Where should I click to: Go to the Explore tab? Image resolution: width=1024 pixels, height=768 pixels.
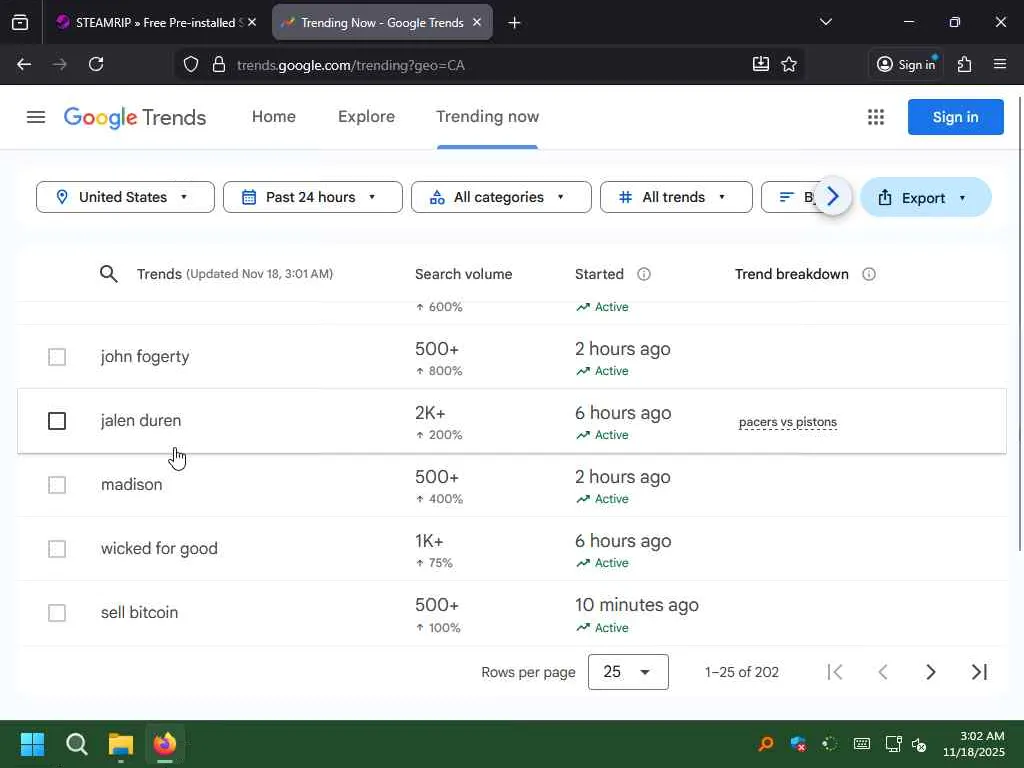[366, 117]
